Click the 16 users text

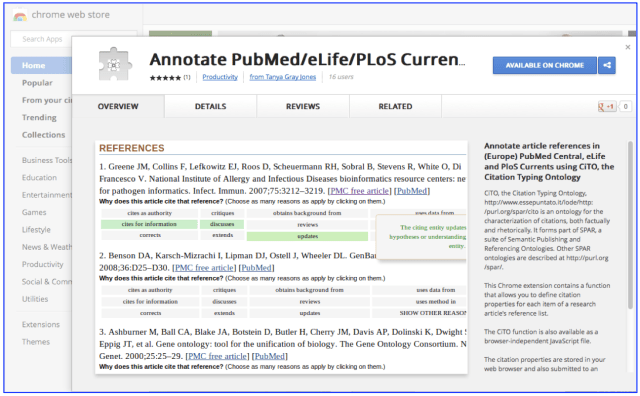coord(341,77)
